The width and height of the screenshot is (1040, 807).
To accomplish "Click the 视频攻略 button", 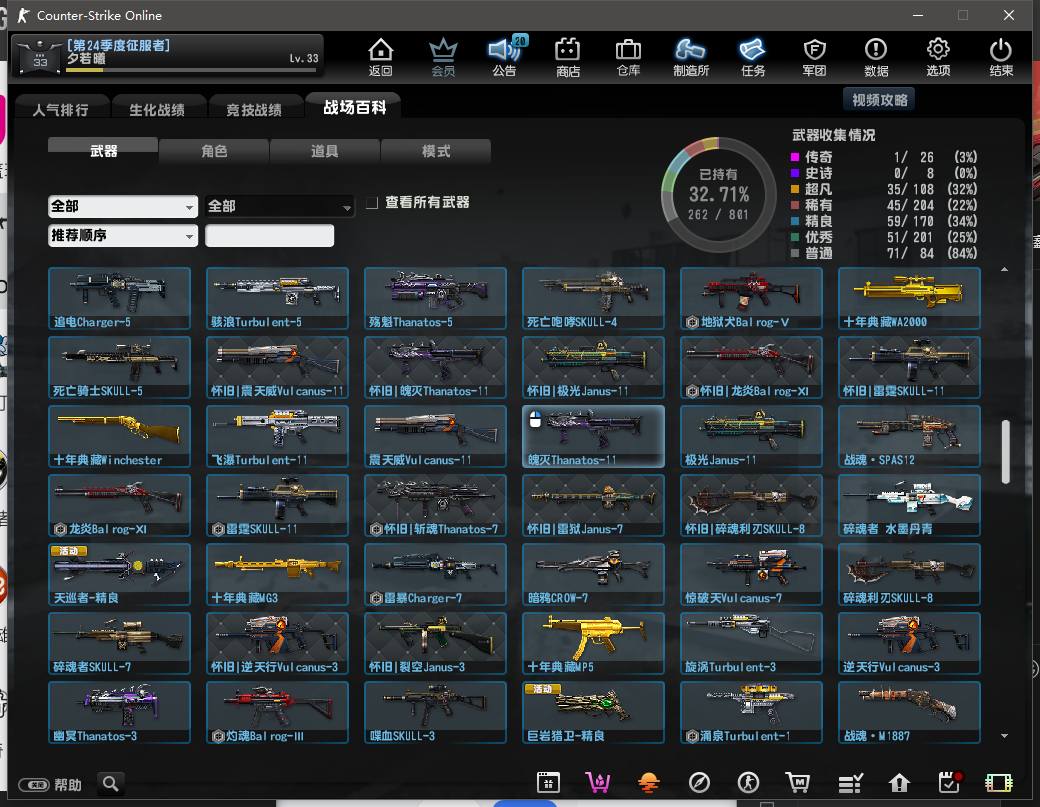I will [880, 100].
